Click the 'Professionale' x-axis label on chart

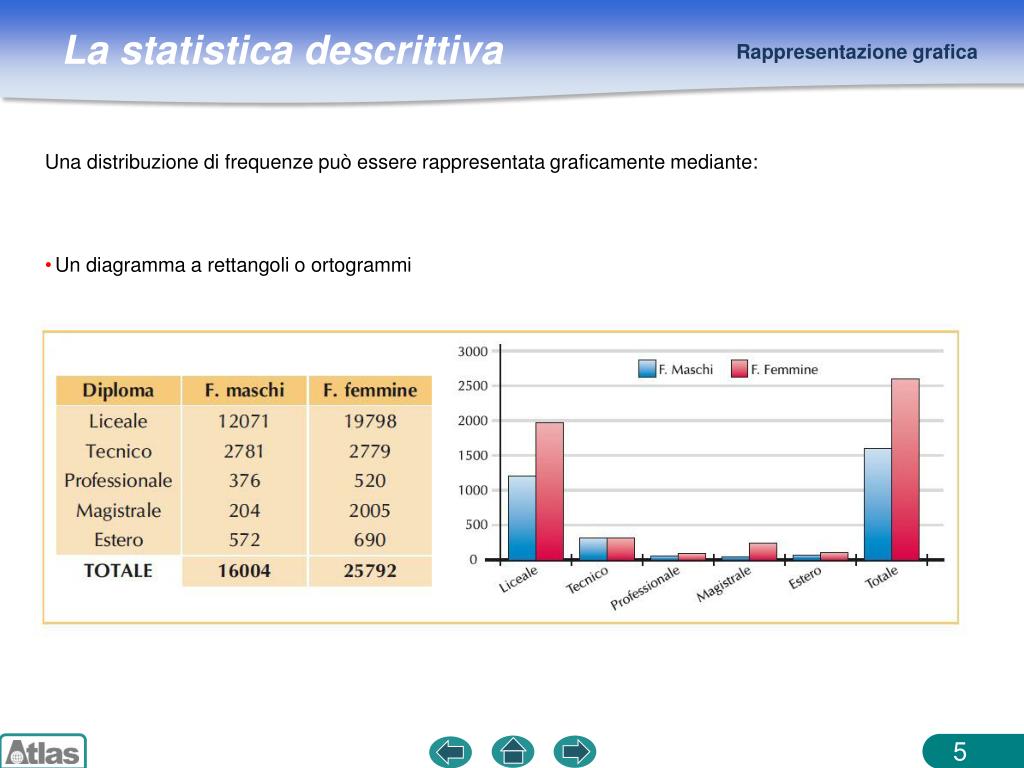pyautogui.click(x=645, y=588)
